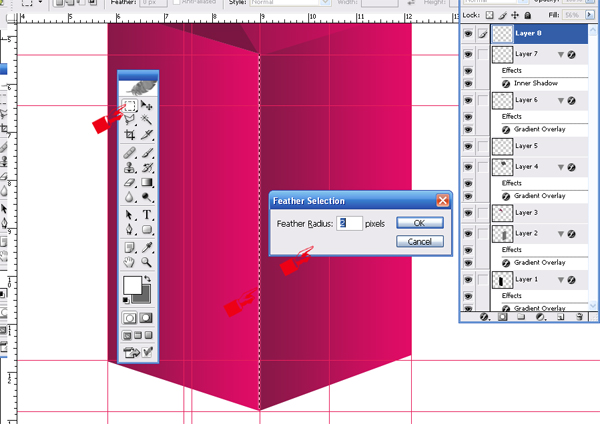Viewport: 600px width, 424px height.
Task: Swap foreground and background colors
Action: click(147, 279)
